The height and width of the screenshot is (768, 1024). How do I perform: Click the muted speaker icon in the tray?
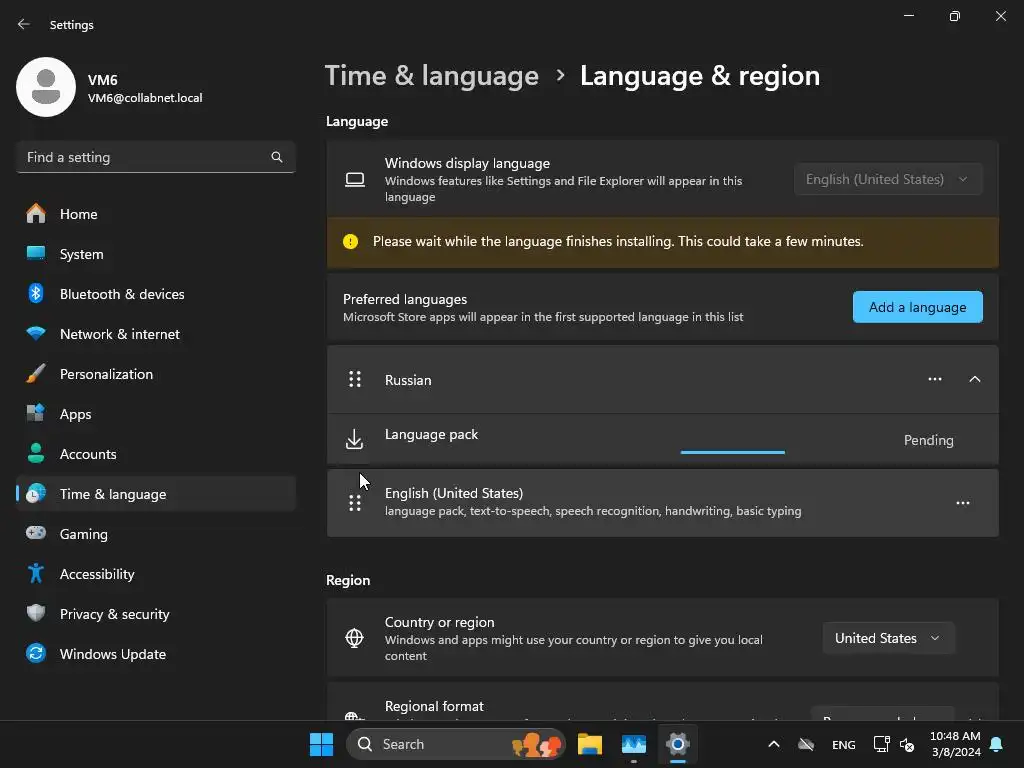pos(906,744)
